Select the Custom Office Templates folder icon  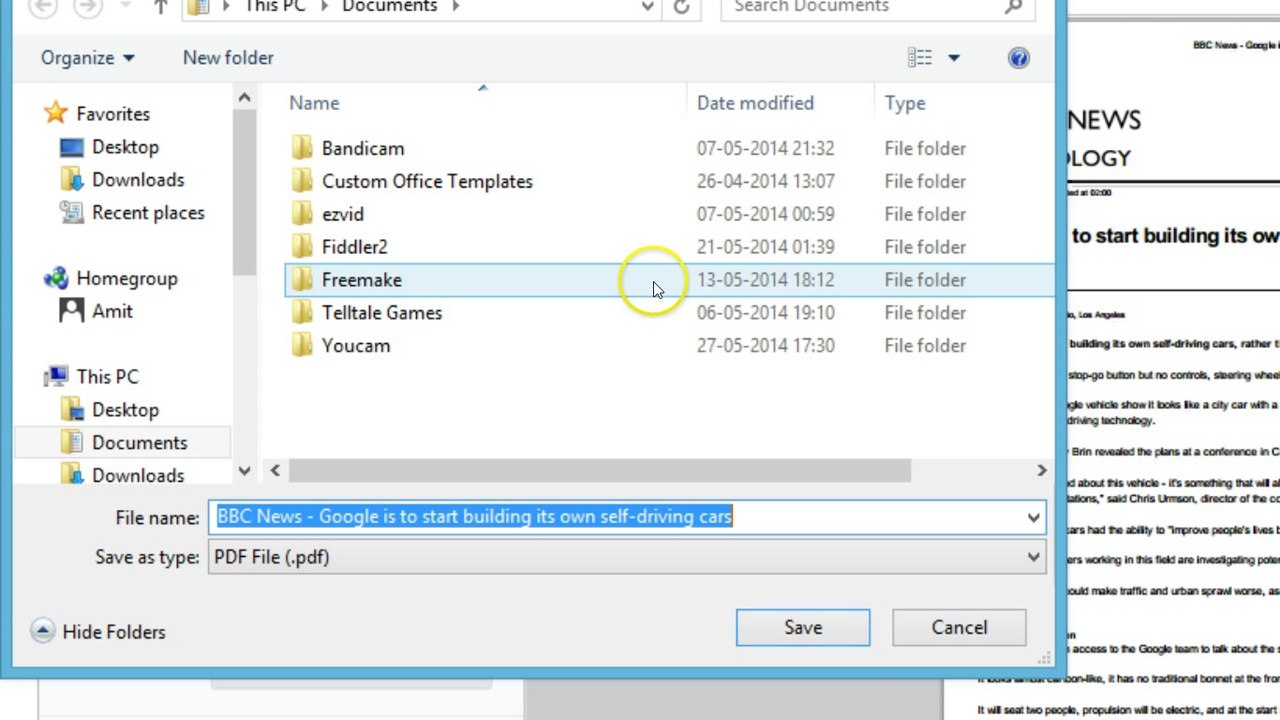(x=303, y=181)
